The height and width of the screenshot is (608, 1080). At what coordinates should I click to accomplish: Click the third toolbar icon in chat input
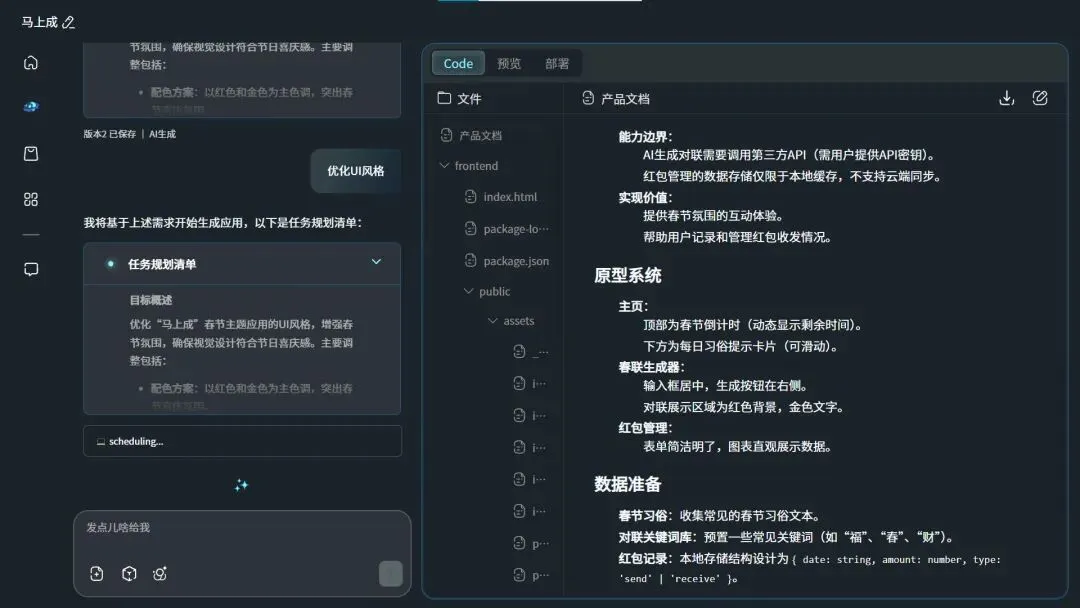(160, 574)
